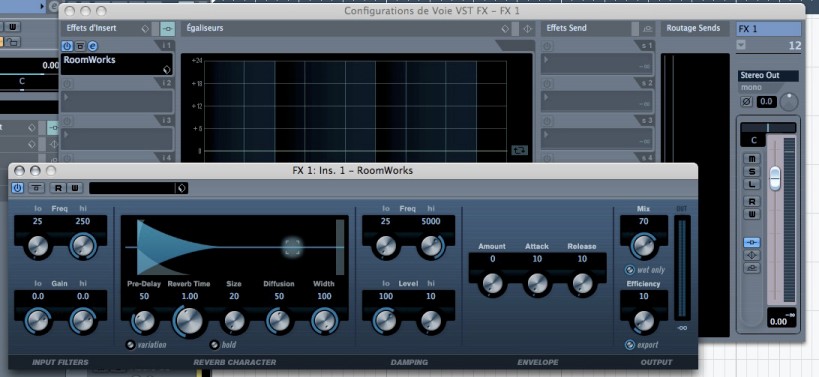Click the Input Filters lo Gain knob
This screenshot has width=819, height=377.
(38, 321)
